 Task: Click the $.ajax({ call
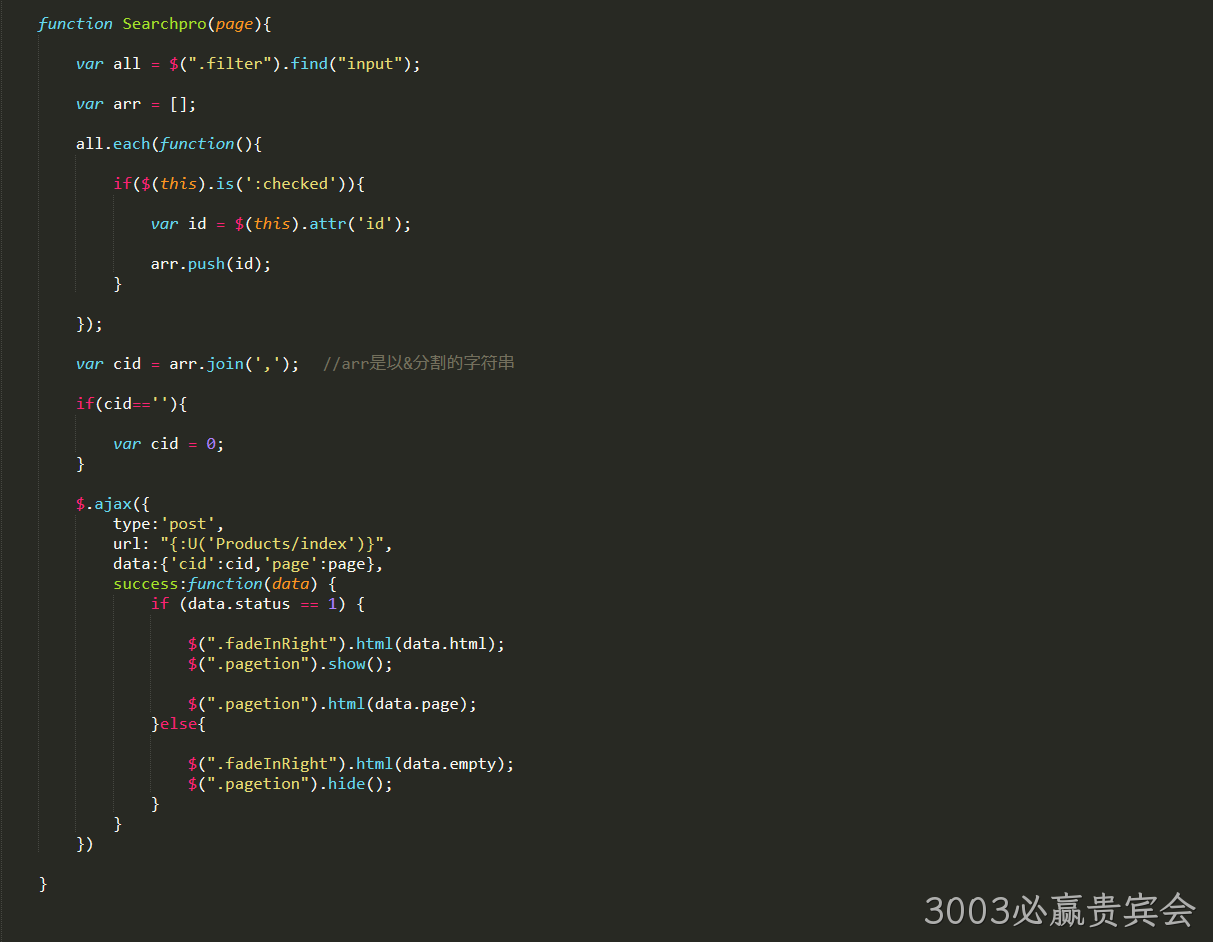click(x=113, y=504)
